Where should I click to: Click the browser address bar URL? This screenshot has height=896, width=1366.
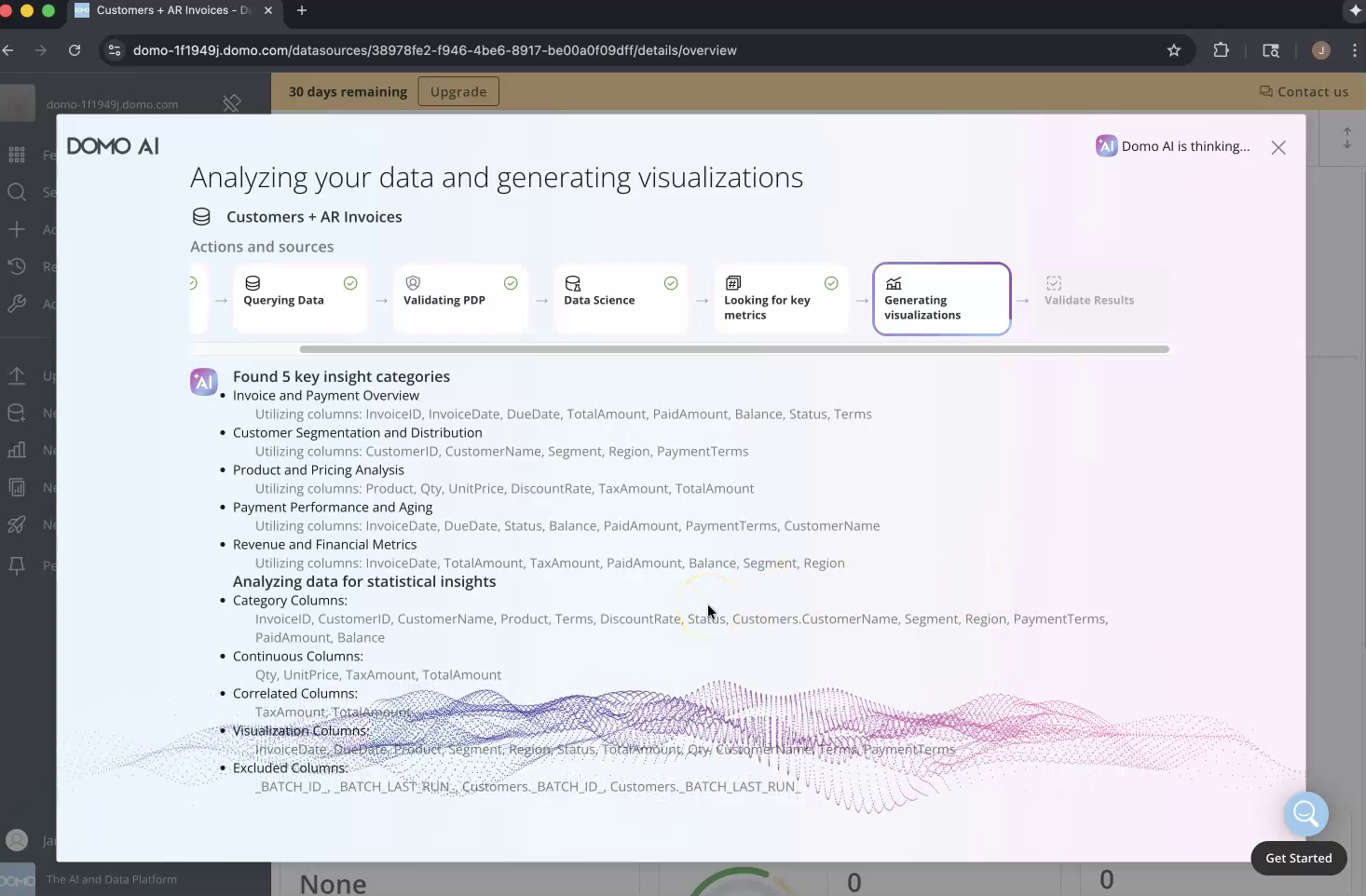(435, 50)
